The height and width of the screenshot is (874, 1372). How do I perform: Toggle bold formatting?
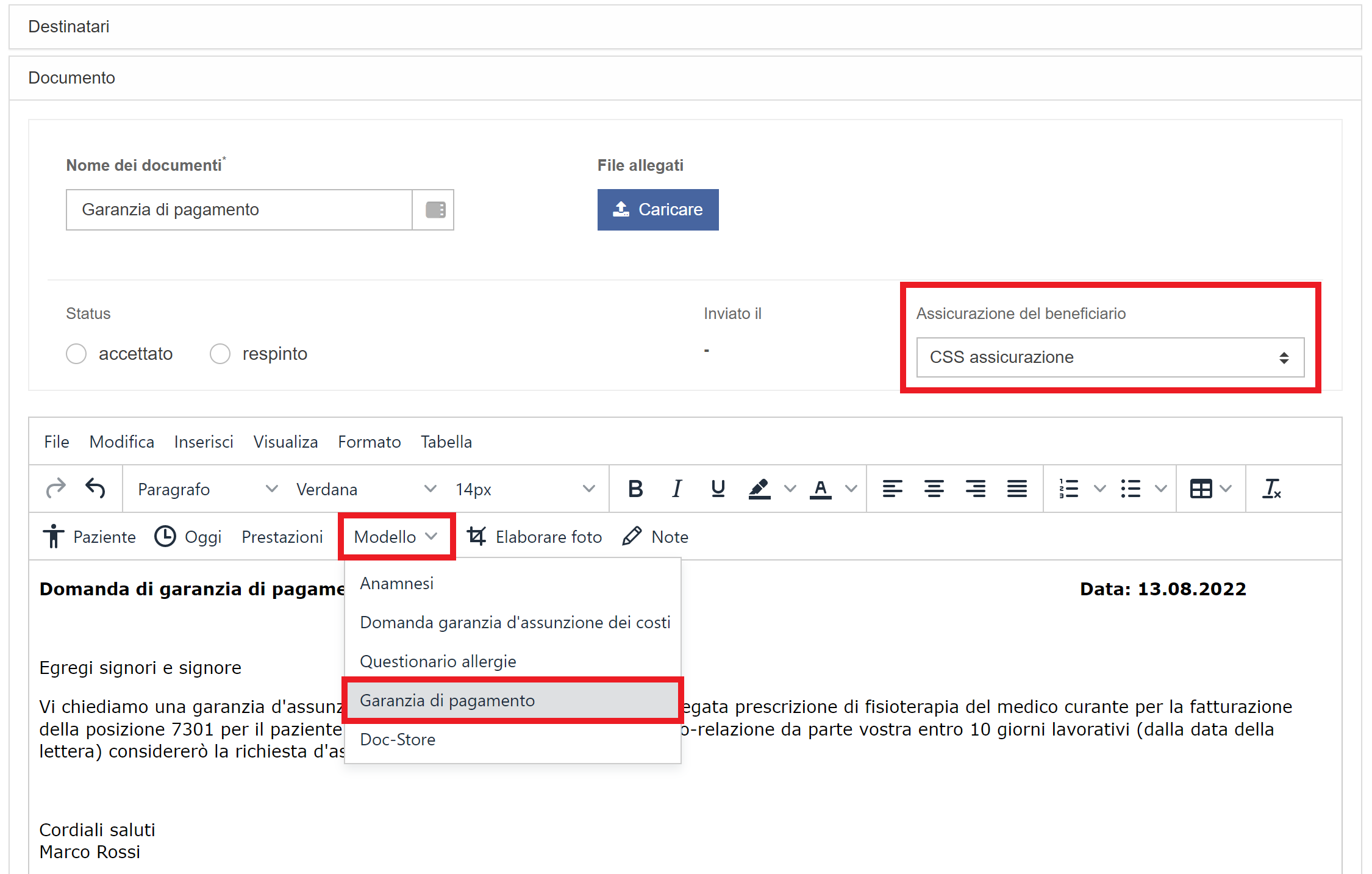pyautogui.click(x=635, y=488)
